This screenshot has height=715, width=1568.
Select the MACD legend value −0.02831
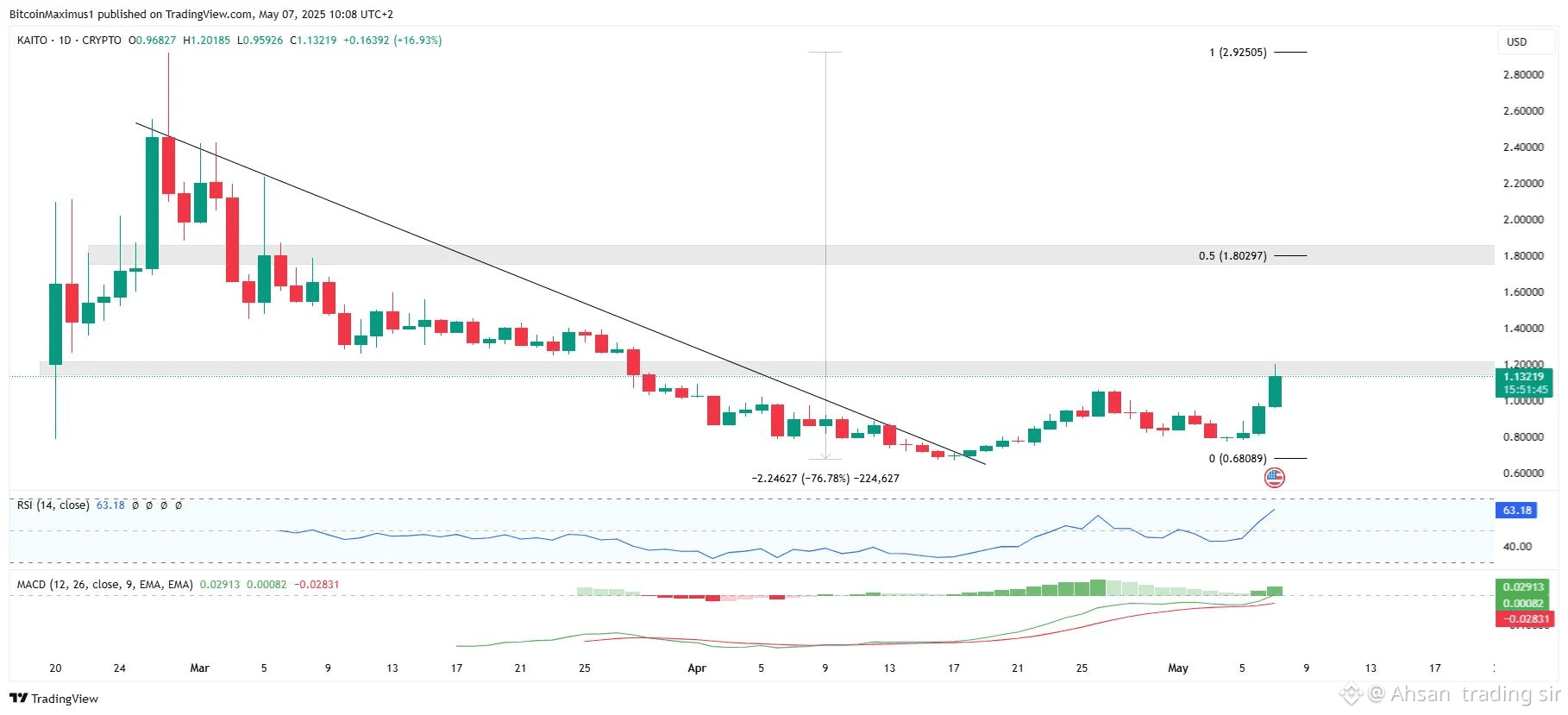[x=317, y=585]
